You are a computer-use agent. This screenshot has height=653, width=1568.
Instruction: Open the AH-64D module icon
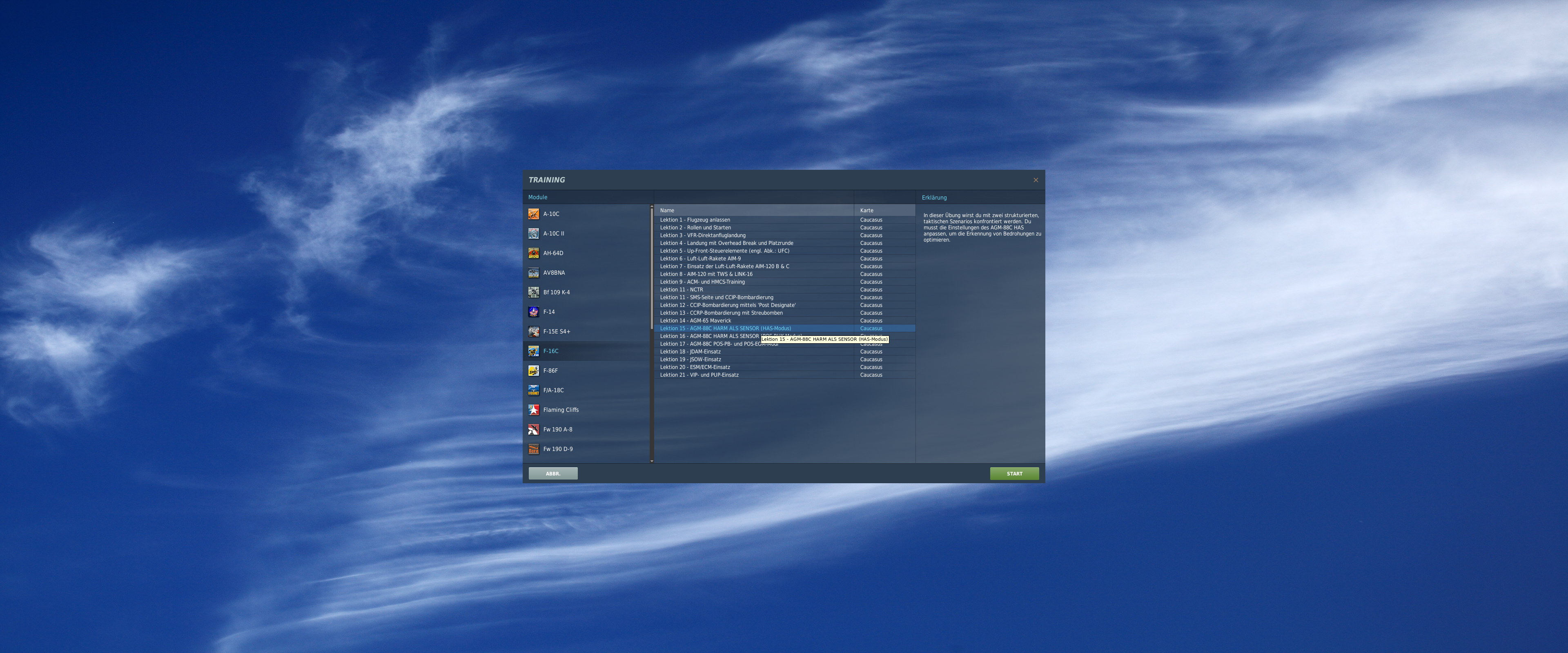tap(533, 253)
